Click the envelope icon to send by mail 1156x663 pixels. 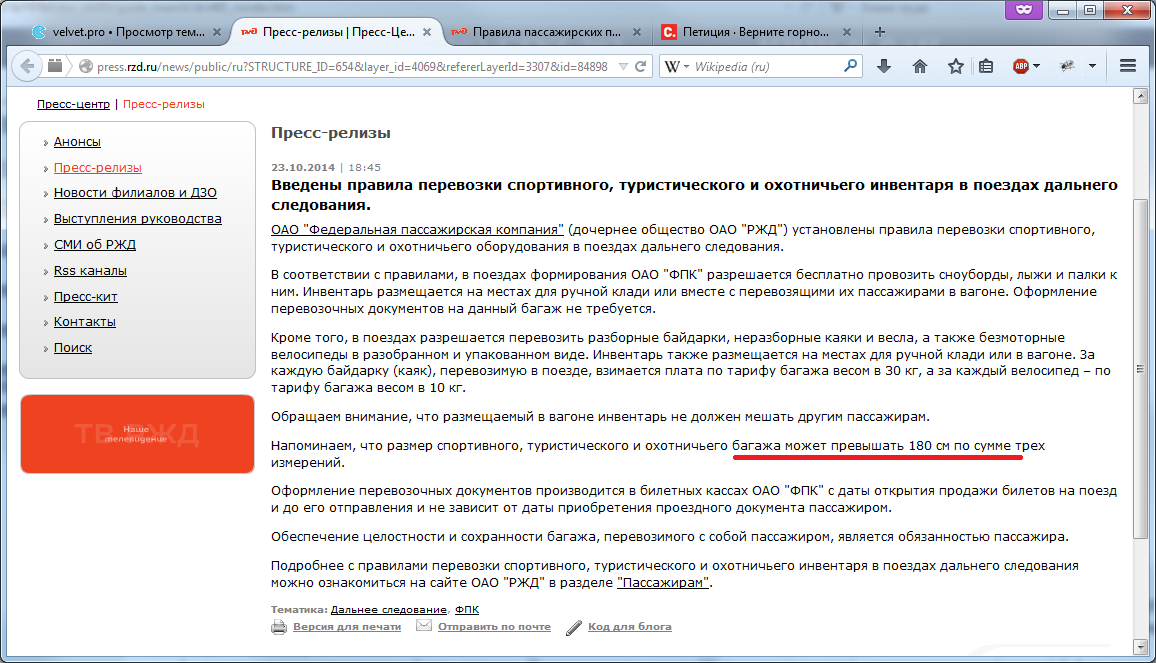(424, 626)
